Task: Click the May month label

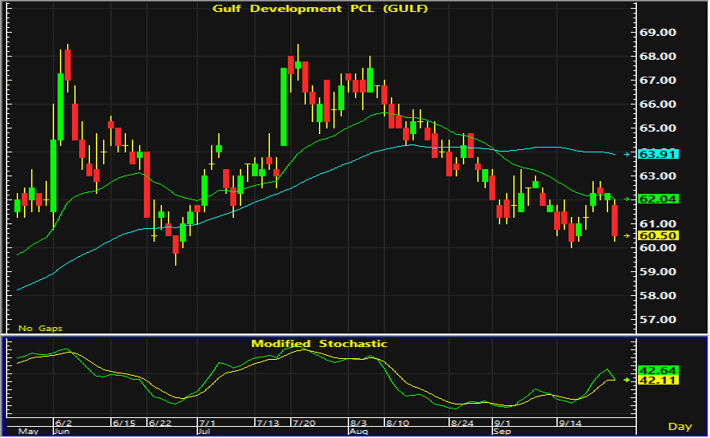Action: click(x=28, y=431)
